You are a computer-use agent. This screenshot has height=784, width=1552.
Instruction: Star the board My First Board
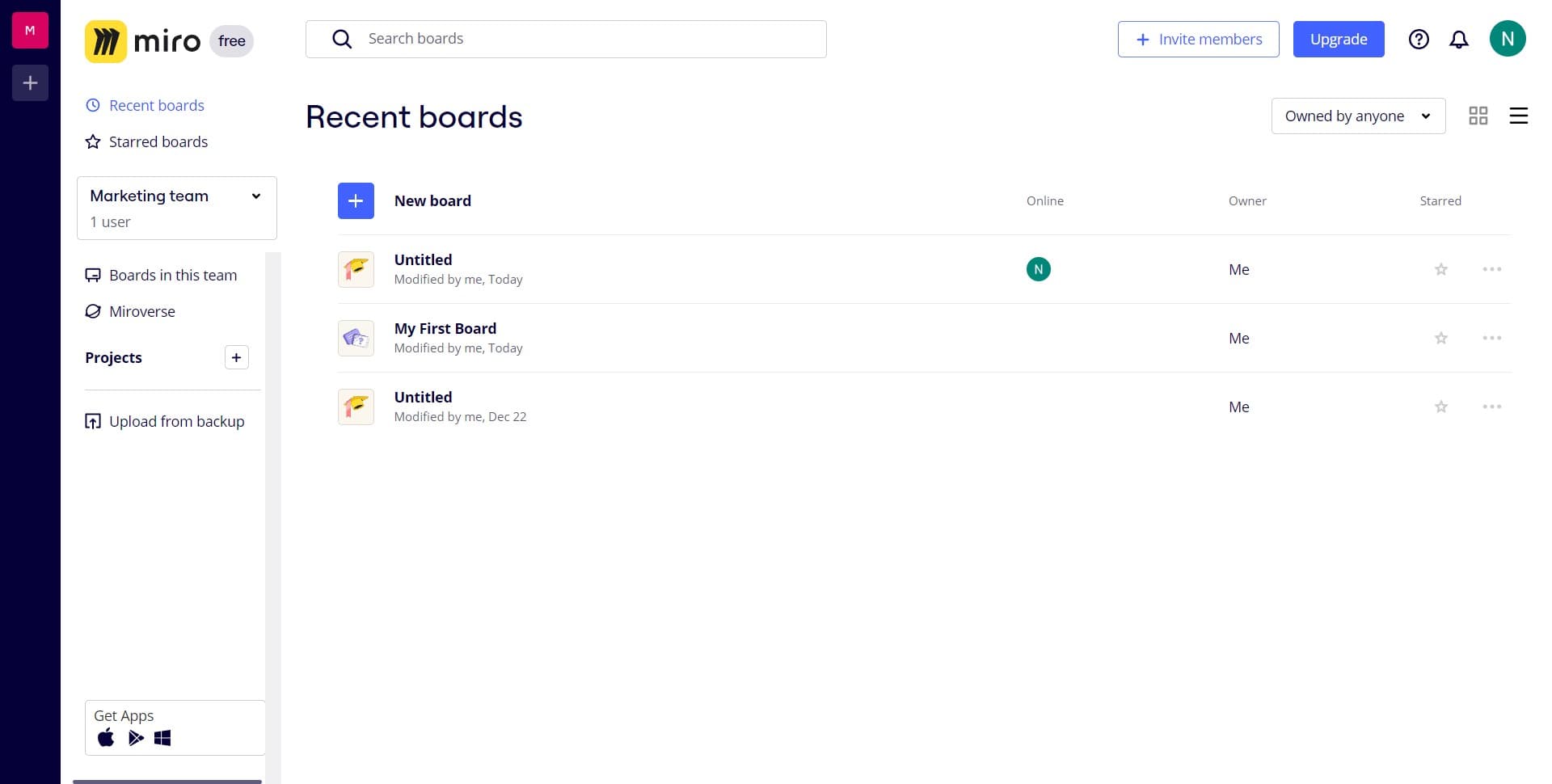point(1440,338)
